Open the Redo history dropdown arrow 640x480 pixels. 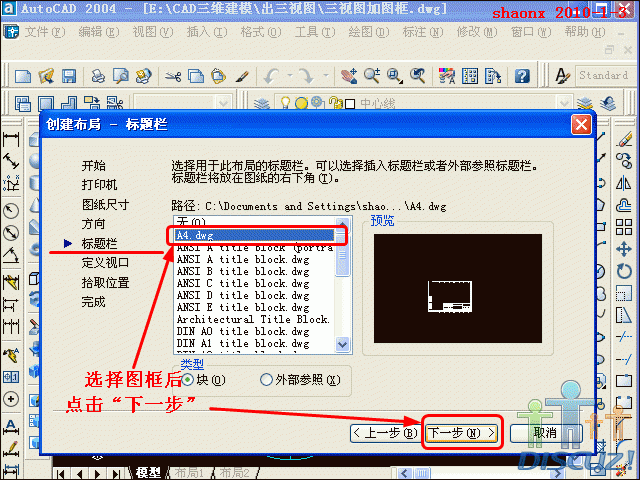325,76
